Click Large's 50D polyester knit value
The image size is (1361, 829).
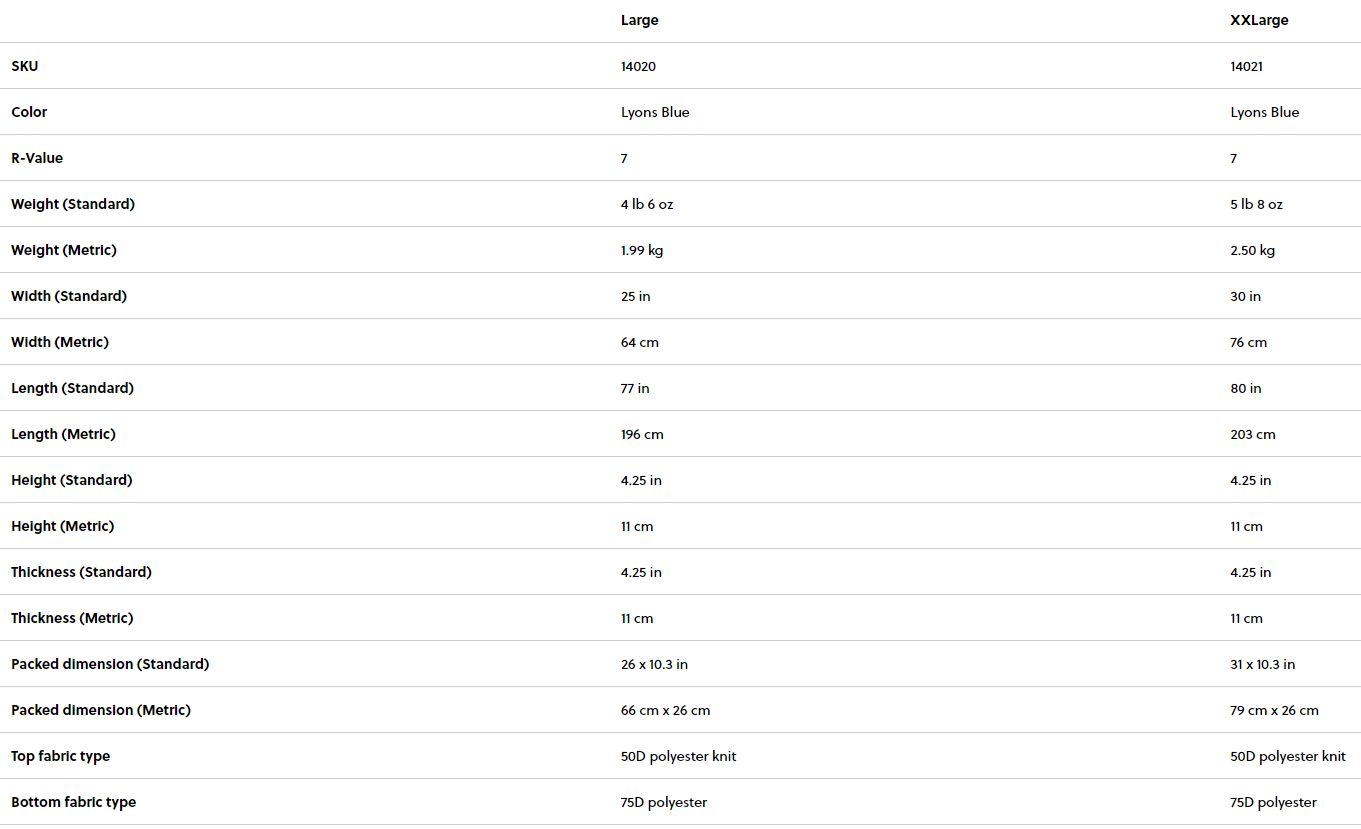678,756
